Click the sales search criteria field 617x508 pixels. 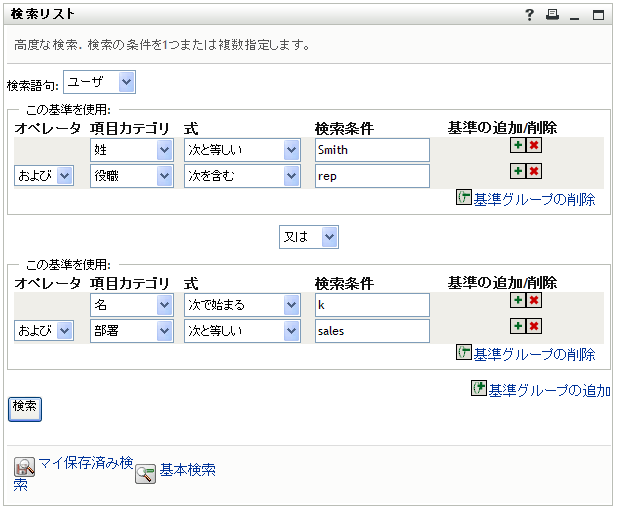(371, 331)
